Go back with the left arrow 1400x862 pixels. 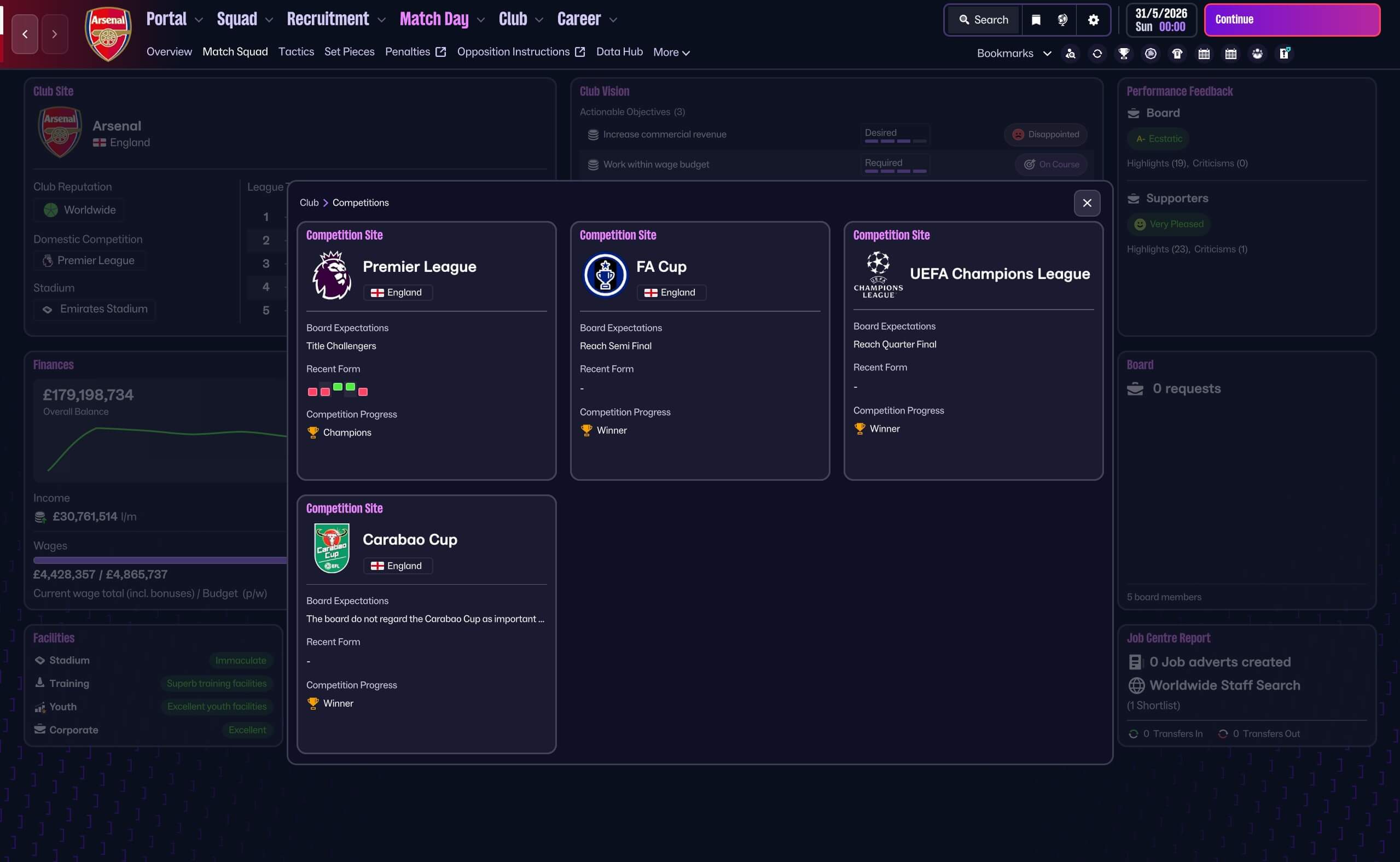[25, 34]
